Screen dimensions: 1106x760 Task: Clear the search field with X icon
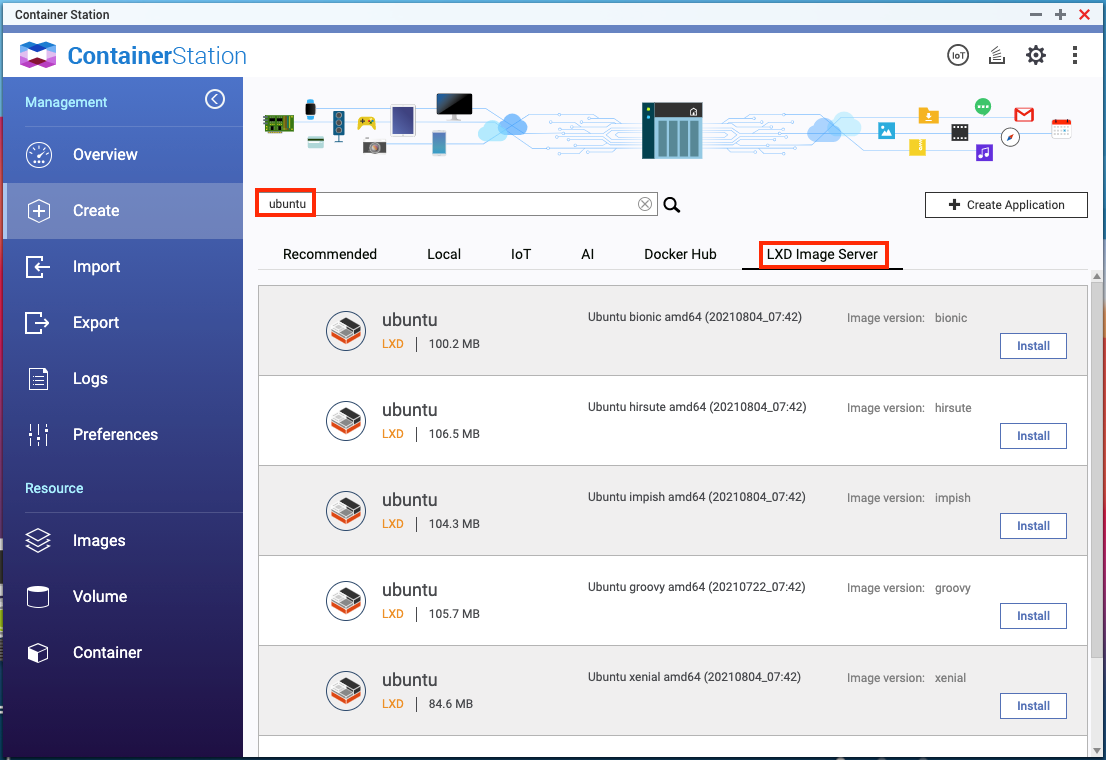[x=645, y=204]
